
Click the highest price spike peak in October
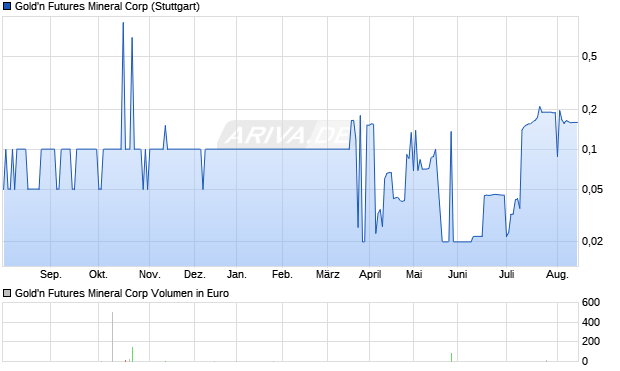(x=123, y=23)
